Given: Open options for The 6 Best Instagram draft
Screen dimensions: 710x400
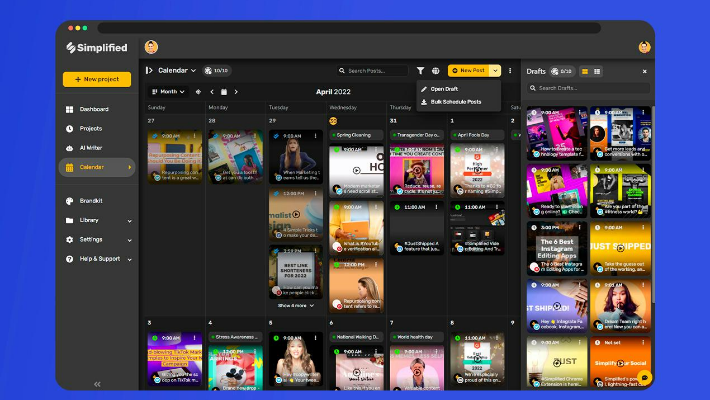Looking at the screenshot, I should (580, 227).
